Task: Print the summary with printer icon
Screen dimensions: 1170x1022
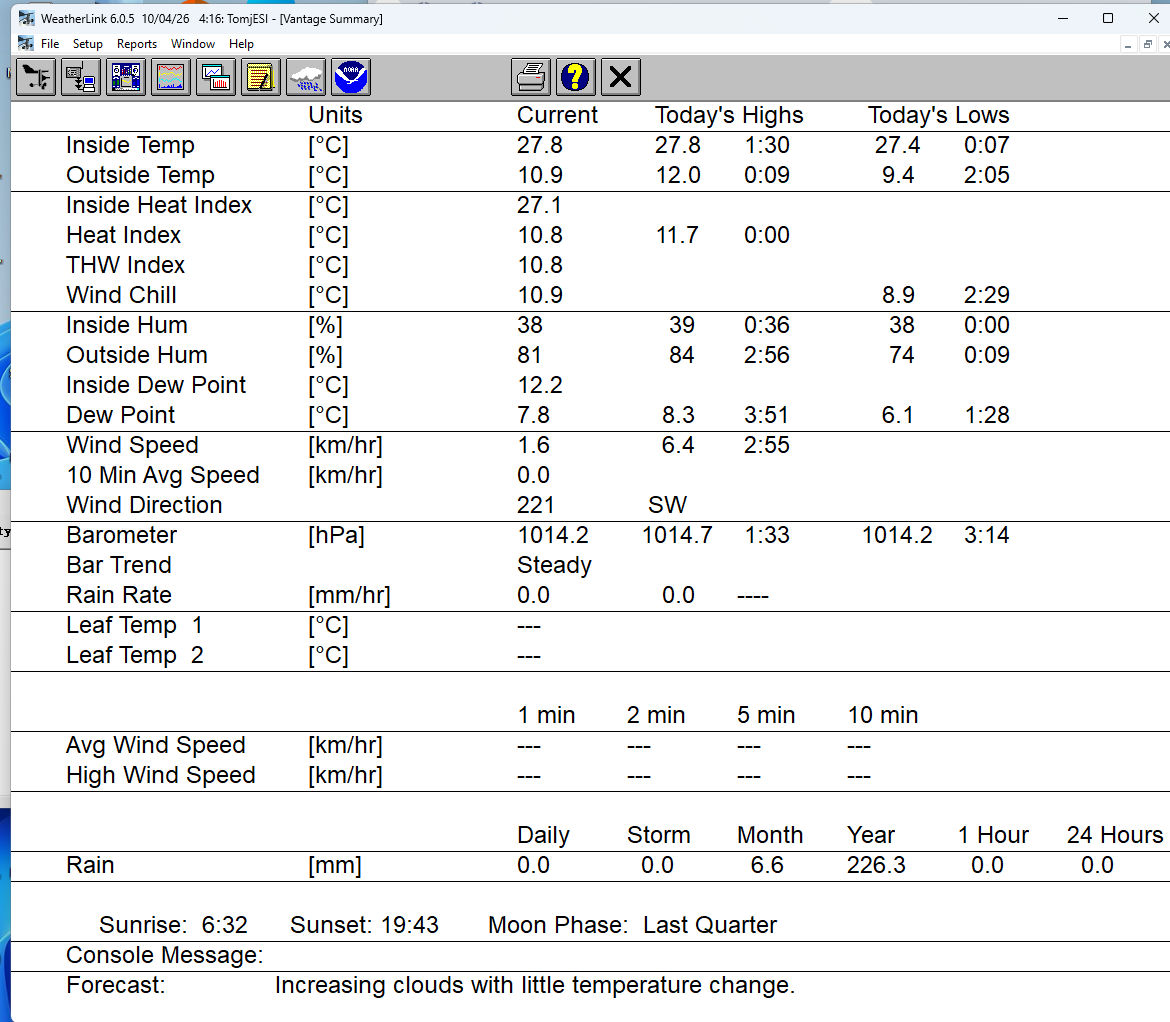Action: click(x=531, y=77)
